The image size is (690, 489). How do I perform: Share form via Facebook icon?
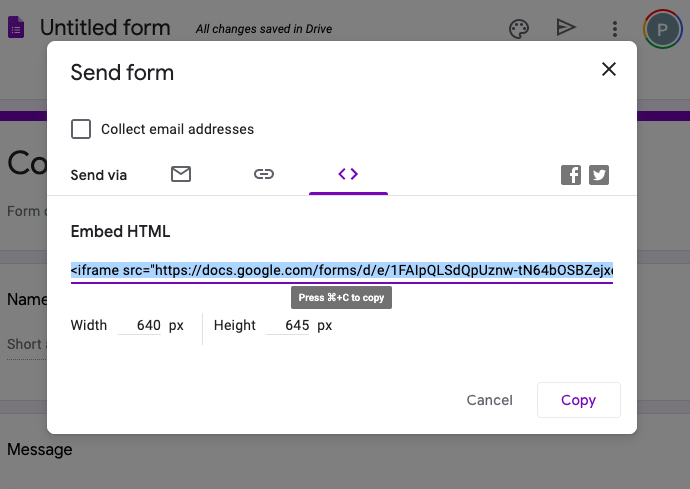click(571, 175)
